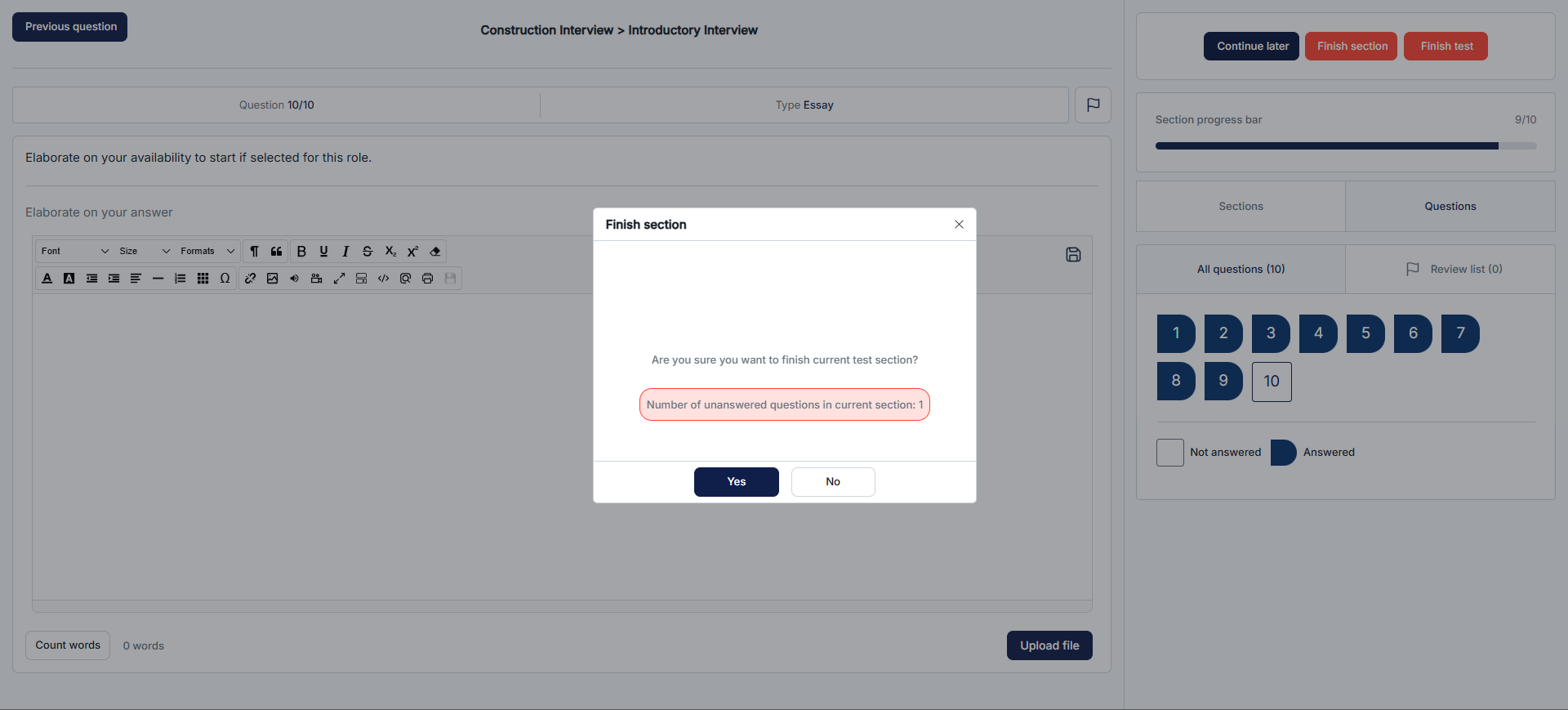Open the Formats dropdown
Viewport: 1568px width, 710px height.
207,252
